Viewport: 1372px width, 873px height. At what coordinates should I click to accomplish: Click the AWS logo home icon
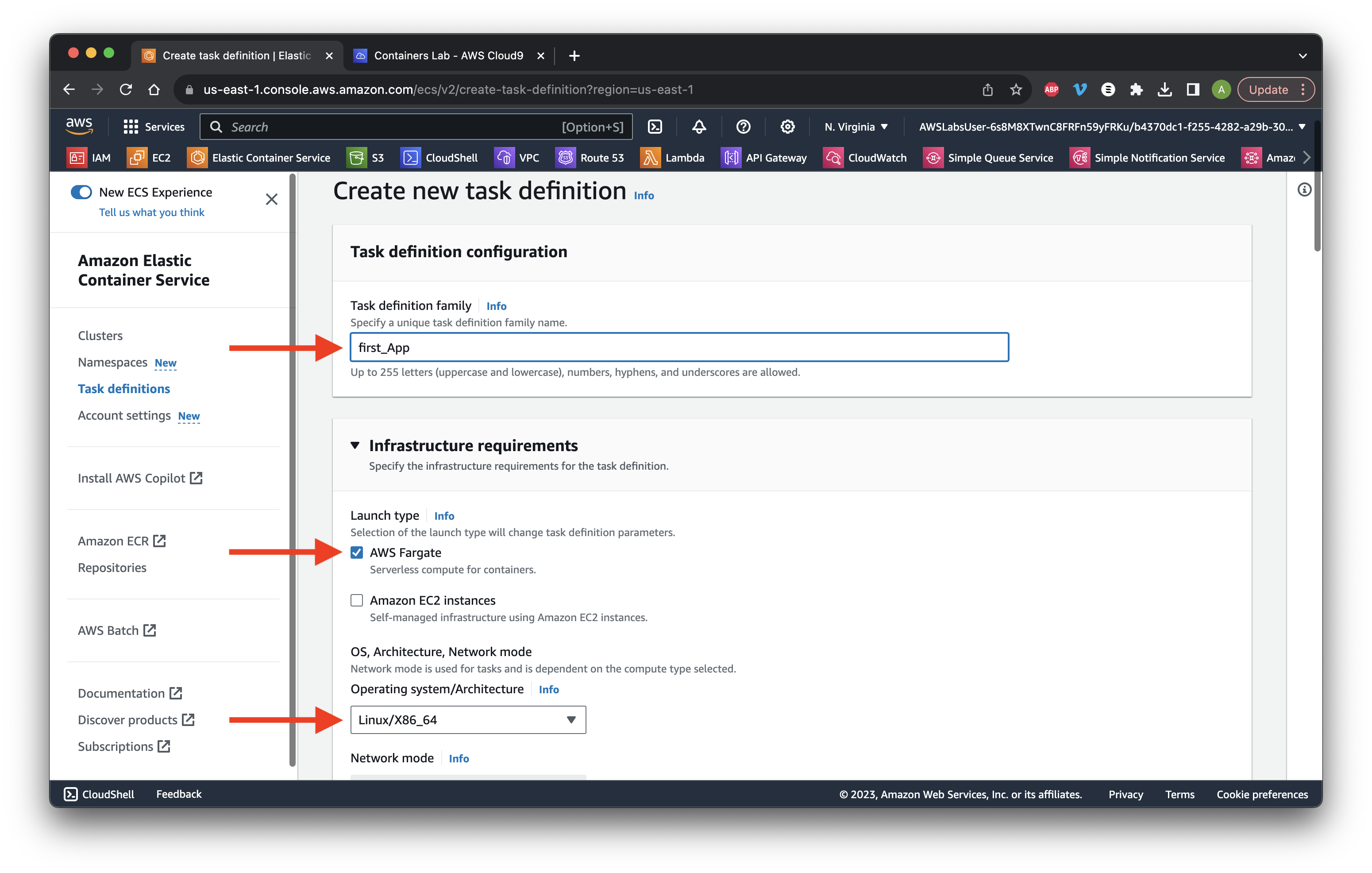pyautogui.click(x=79, y=126)
